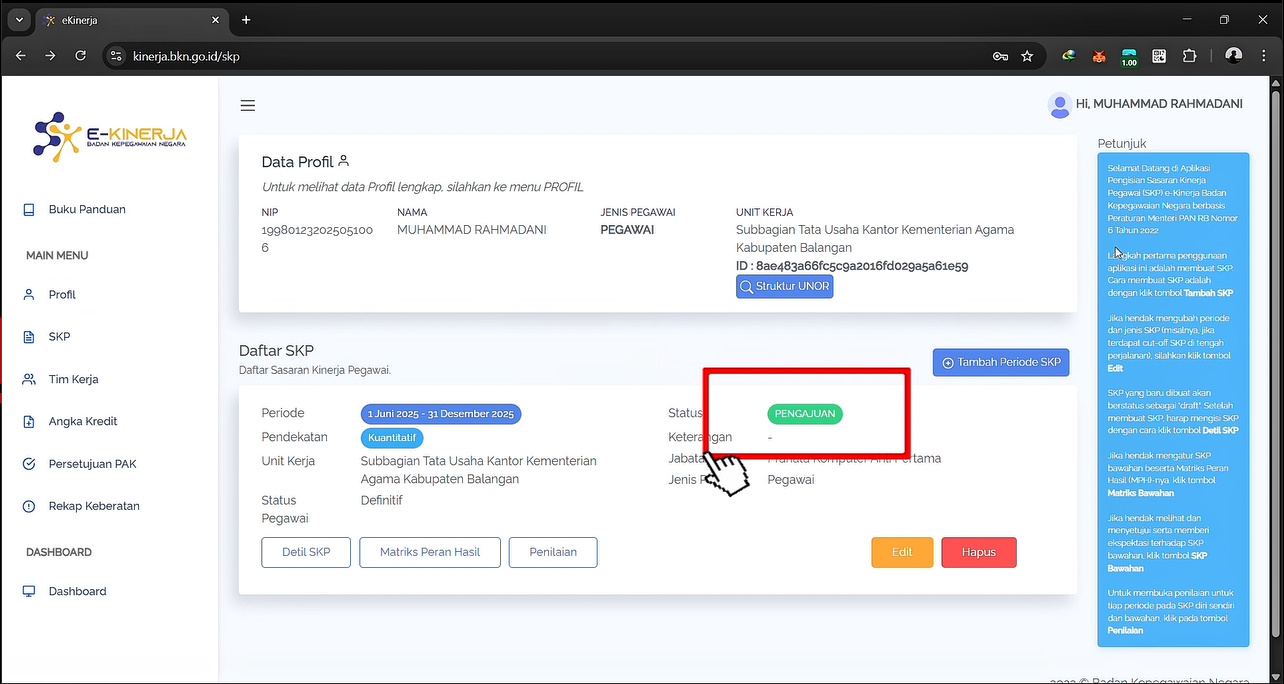Open the Tim Kerja sidebar item
Screen dimensions: 1284x684
73,379
